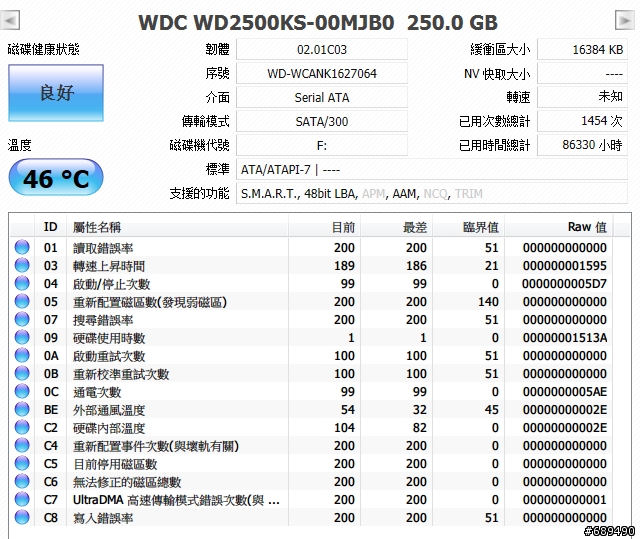The height and width of the screenshot is (539, 640).
Task: Select the 通電次數 attribute name
Action: 97,392
